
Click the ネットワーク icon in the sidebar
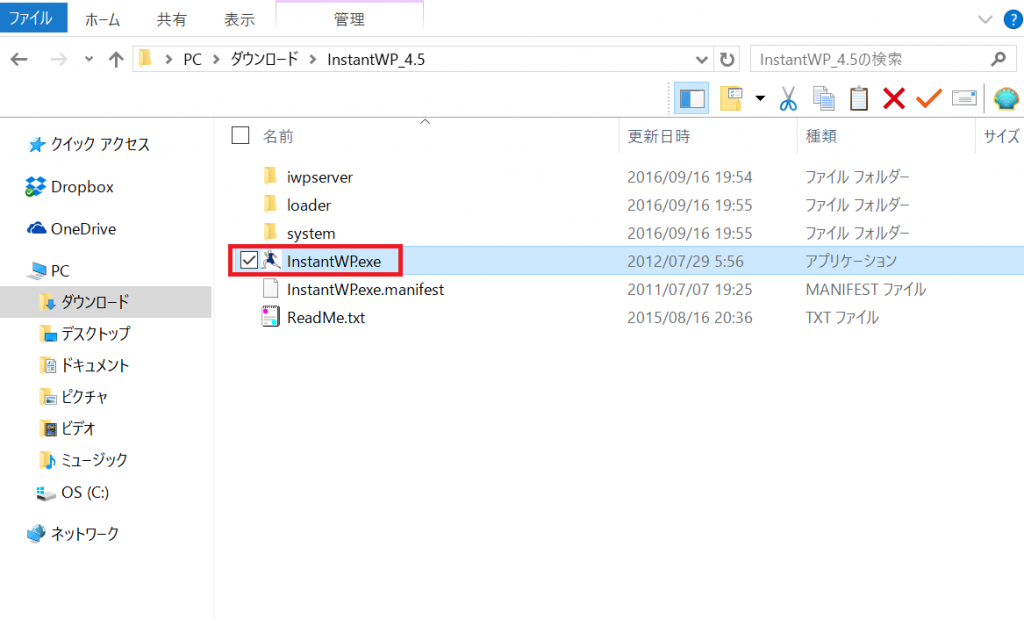(37, 533)
